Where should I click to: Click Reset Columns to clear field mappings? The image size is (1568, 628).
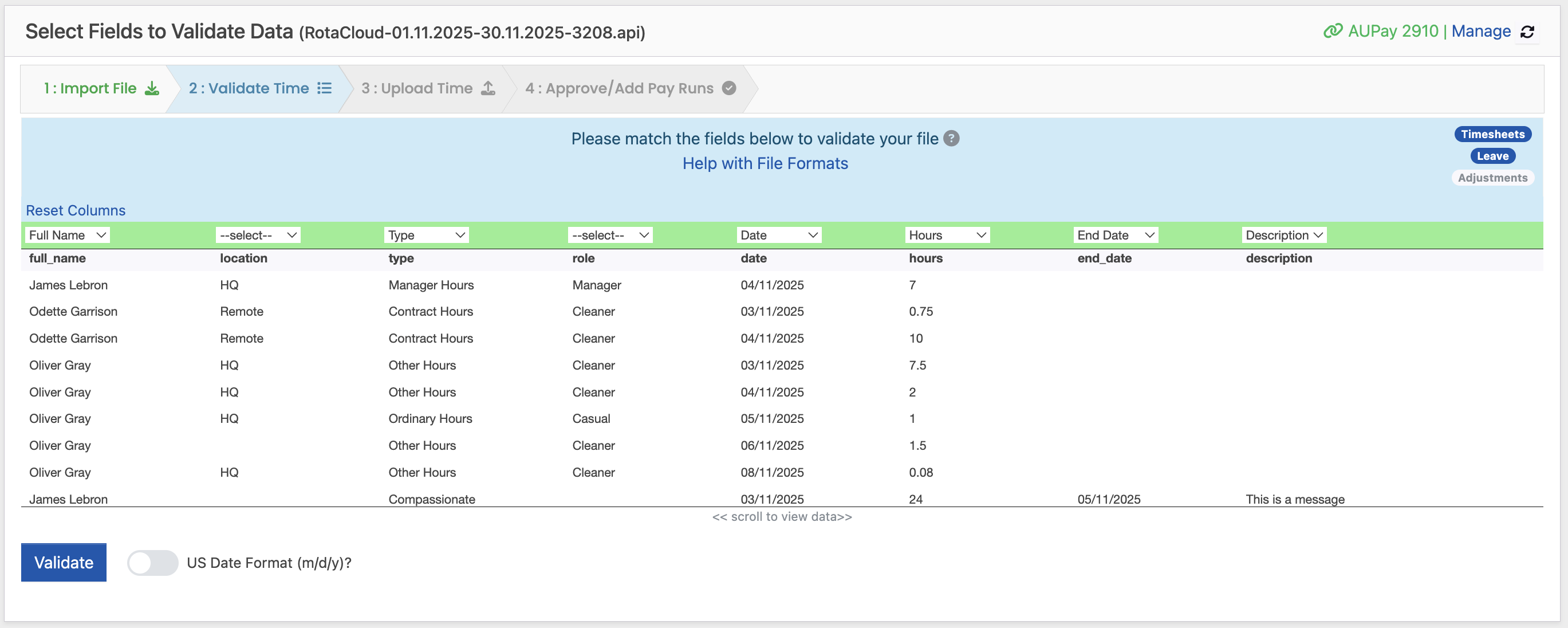pyautogui.click(x=75, y=210)
